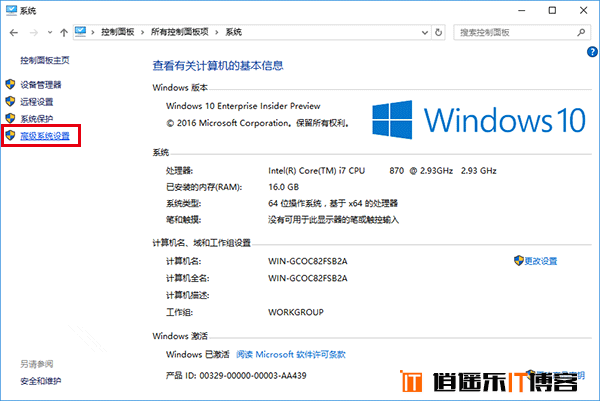The height and width of the screenshot is (401, 600).
Task: Go back with the back arrow
Action: [14, 33]
